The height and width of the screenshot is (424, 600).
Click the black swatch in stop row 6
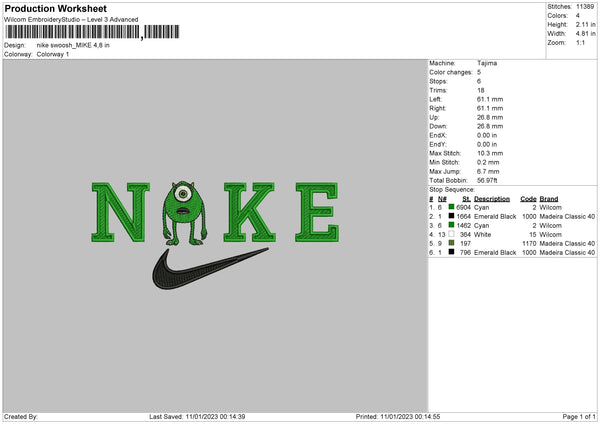[452, 252]
